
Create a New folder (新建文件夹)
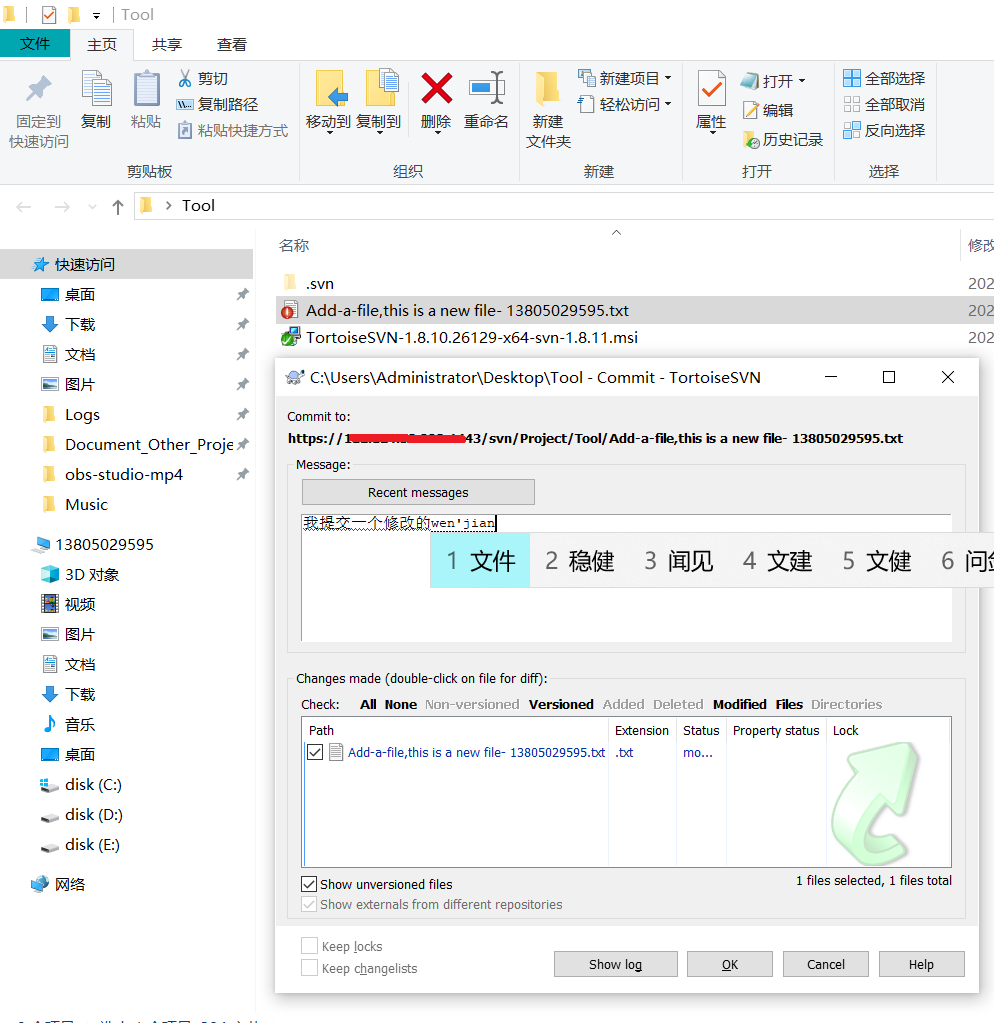(548, 111)
